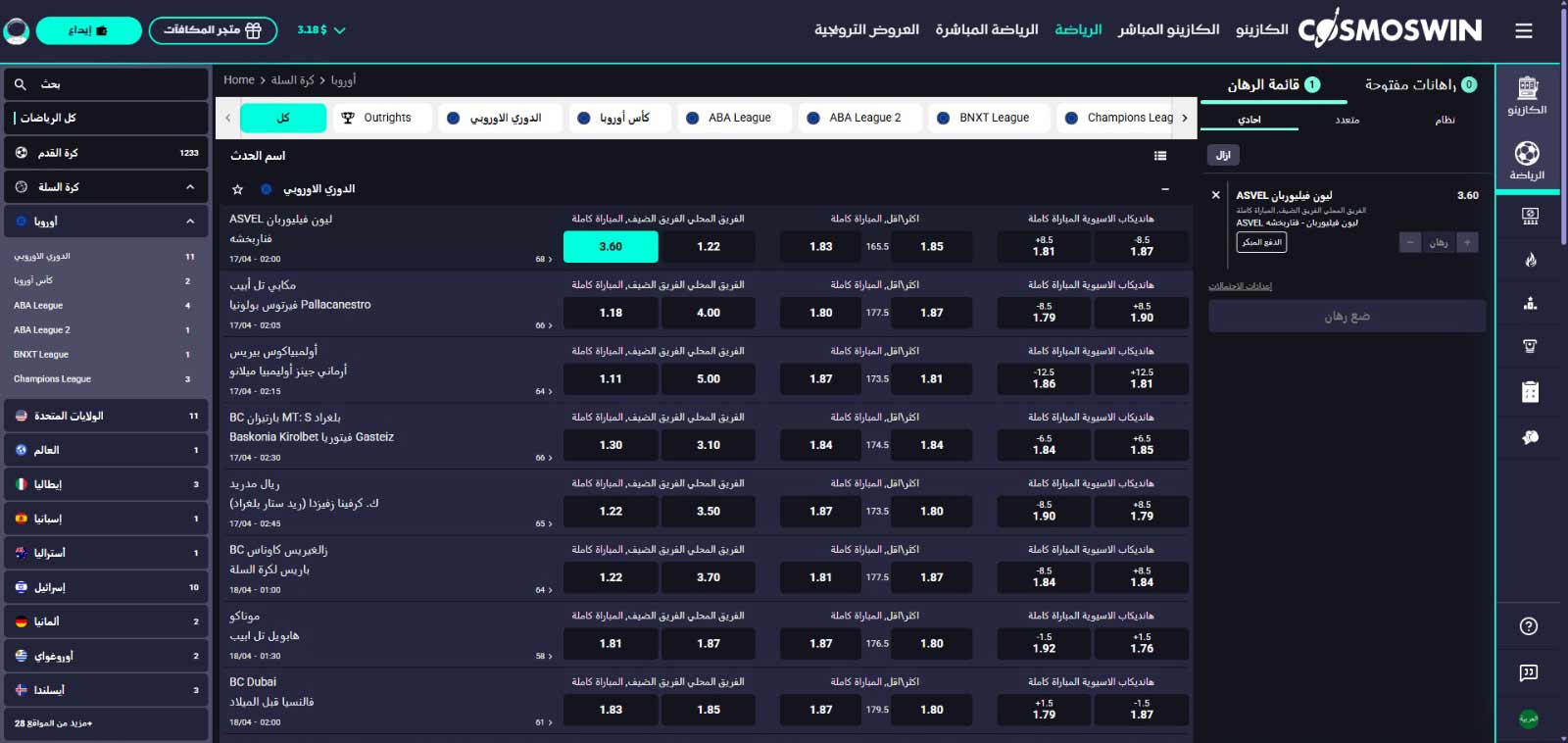
Task: Open the odds settings link
Action: 1240,286
